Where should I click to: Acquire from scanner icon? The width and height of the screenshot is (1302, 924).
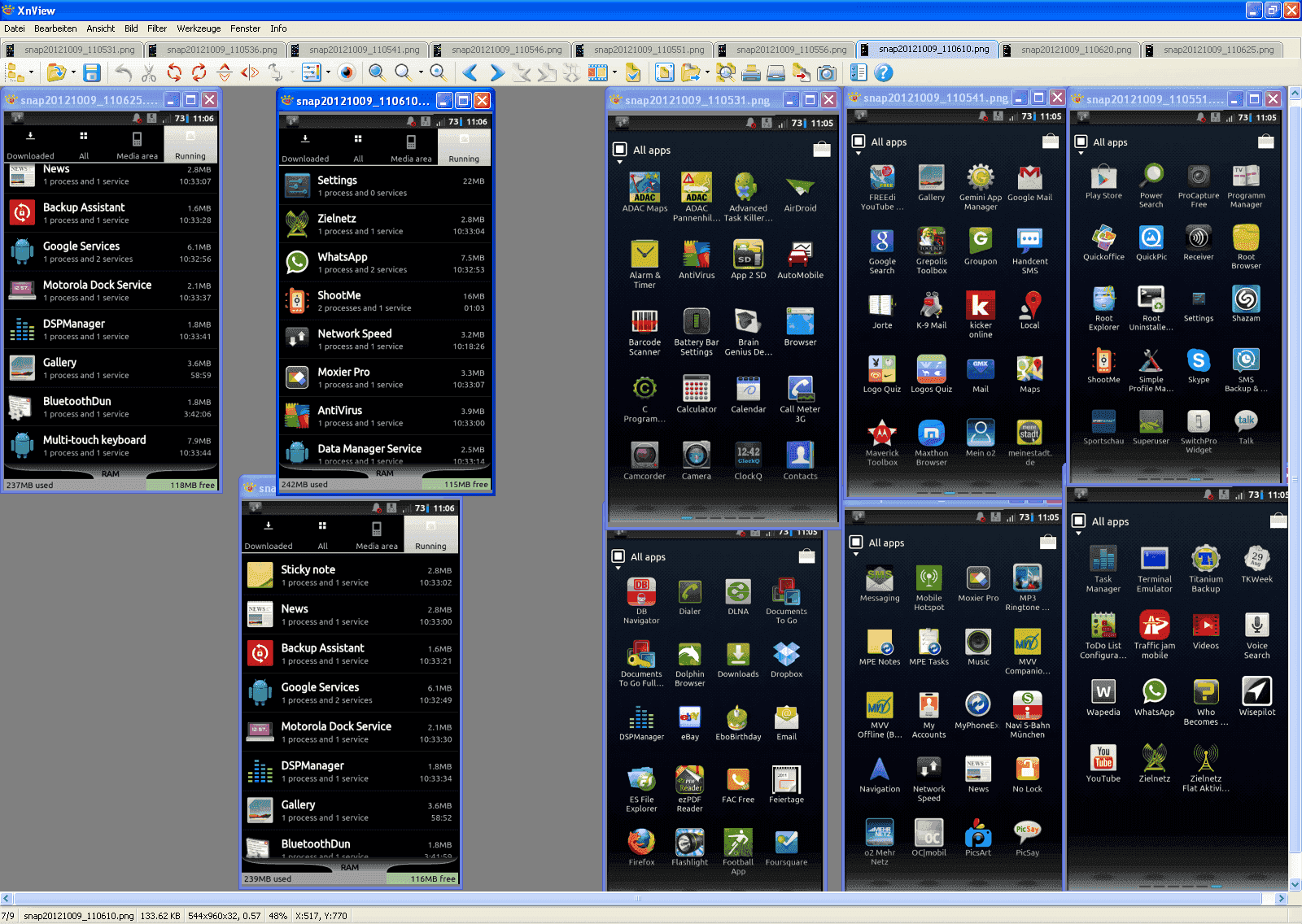[776, 73]
